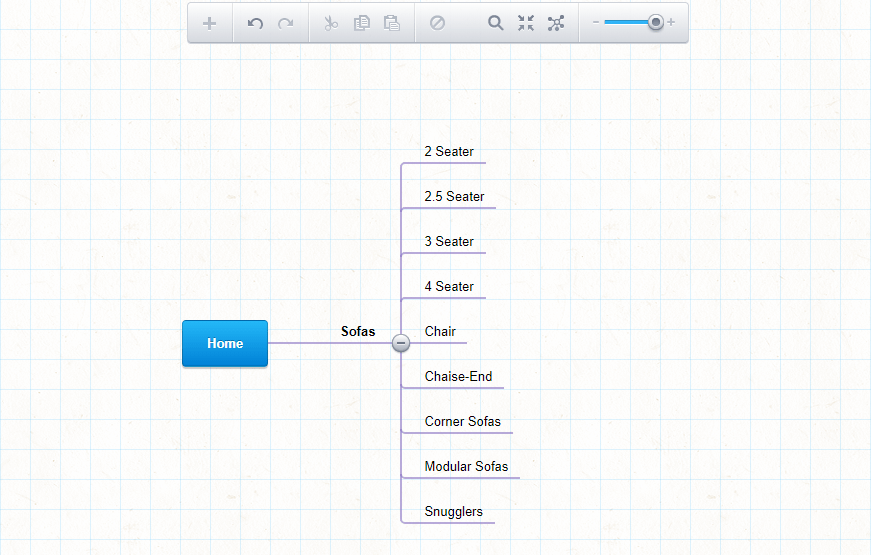Collapse the Sofas branch

coord(401,343)
